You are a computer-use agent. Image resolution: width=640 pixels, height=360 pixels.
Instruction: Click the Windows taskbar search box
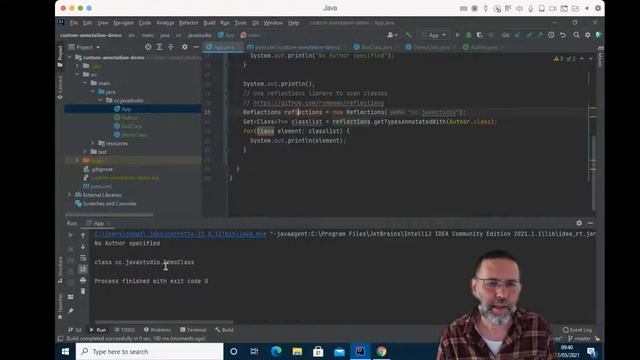tap(149, 351)
